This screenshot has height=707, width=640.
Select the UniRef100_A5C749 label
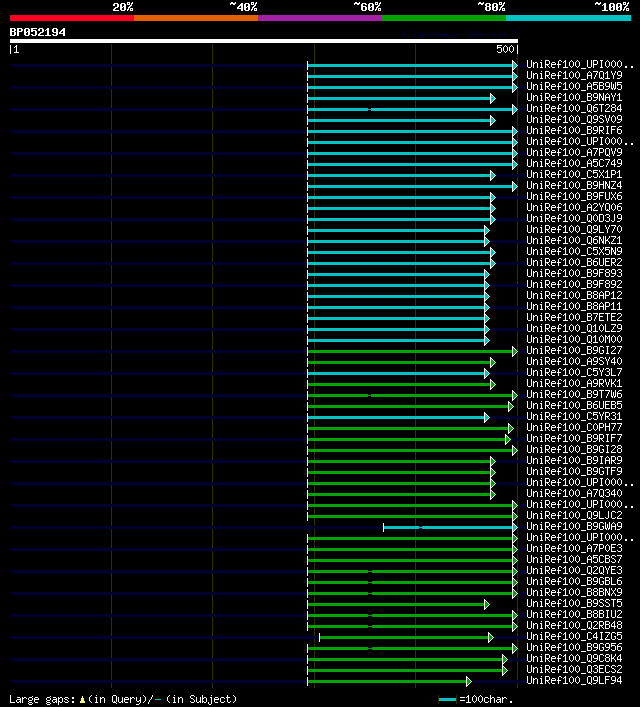click(x=574, y=163)
